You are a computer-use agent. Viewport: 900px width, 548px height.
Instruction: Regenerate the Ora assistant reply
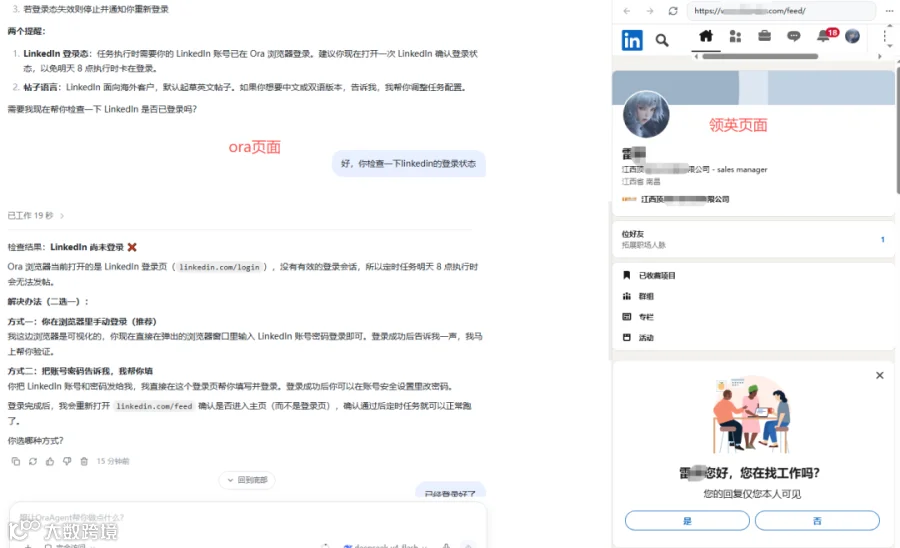(33, 461)
